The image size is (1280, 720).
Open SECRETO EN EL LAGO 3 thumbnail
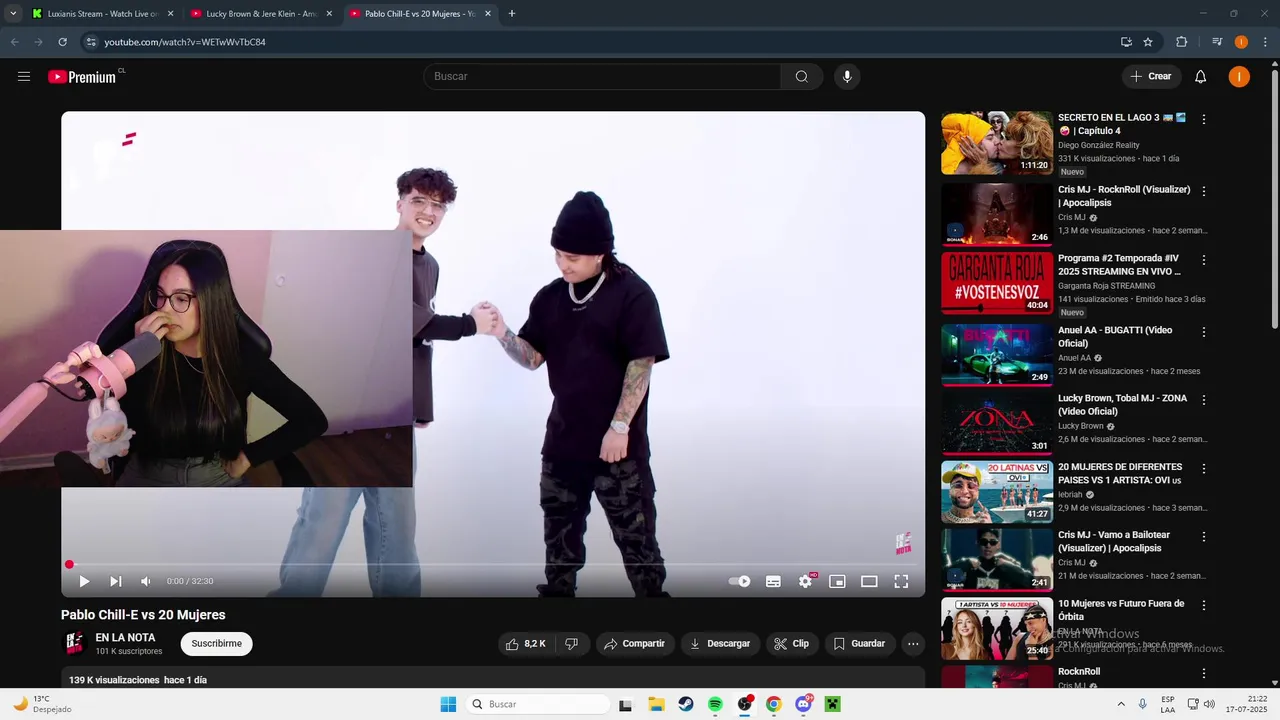pyautogui.click(x=997, y=143)
